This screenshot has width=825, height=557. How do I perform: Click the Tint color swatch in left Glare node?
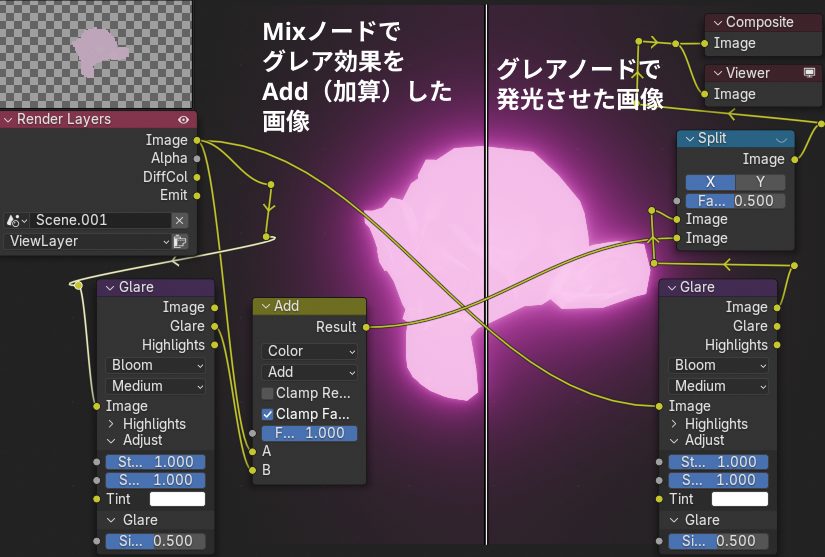tap(177, 499)
